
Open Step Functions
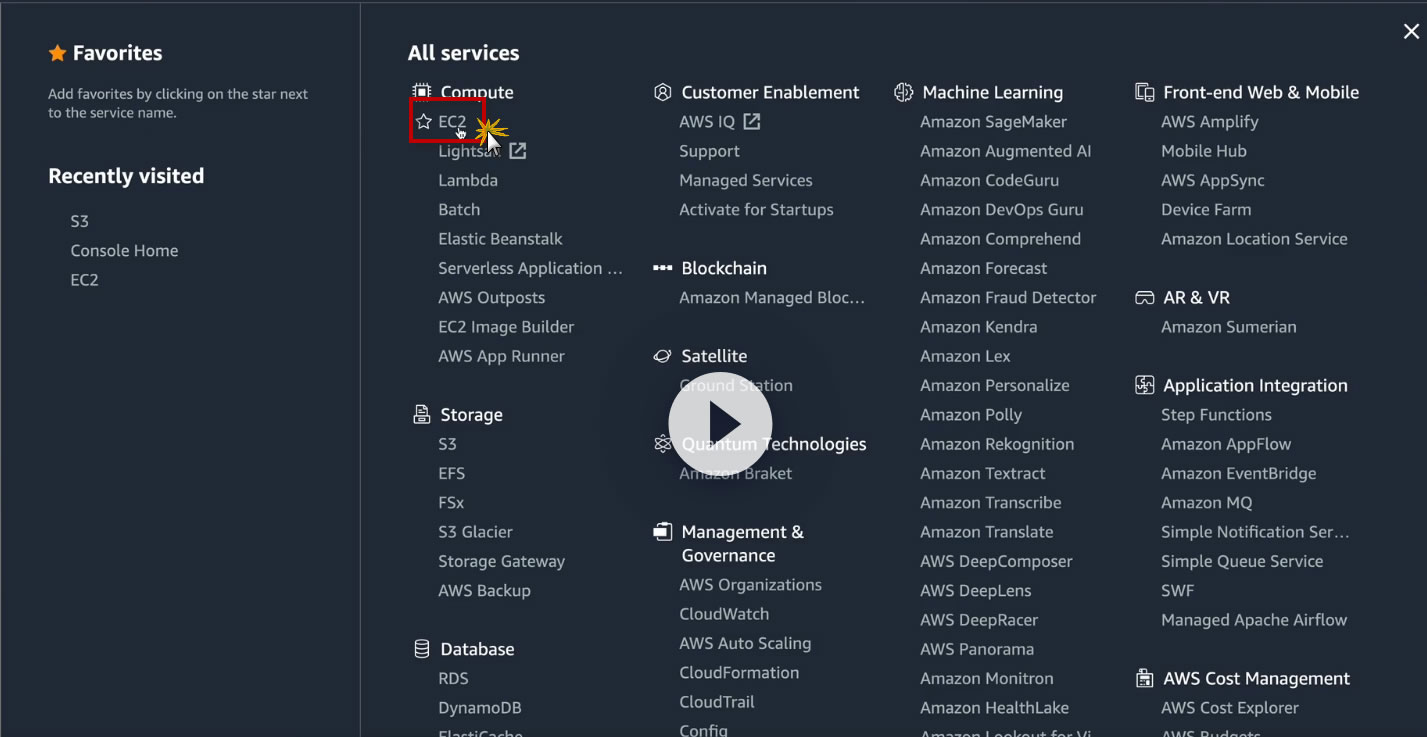[x=1216, y=415]
